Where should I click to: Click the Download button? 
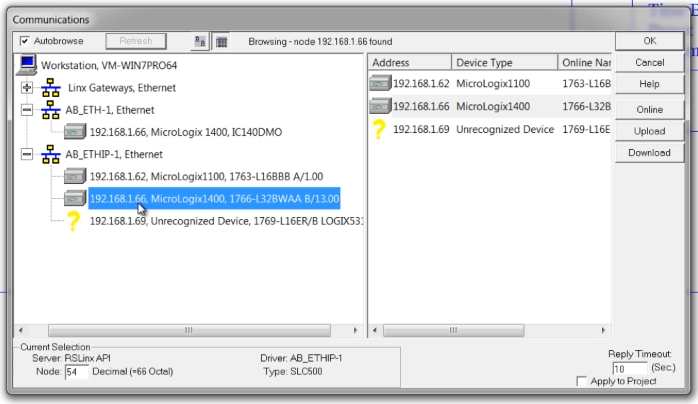[649, 153]
